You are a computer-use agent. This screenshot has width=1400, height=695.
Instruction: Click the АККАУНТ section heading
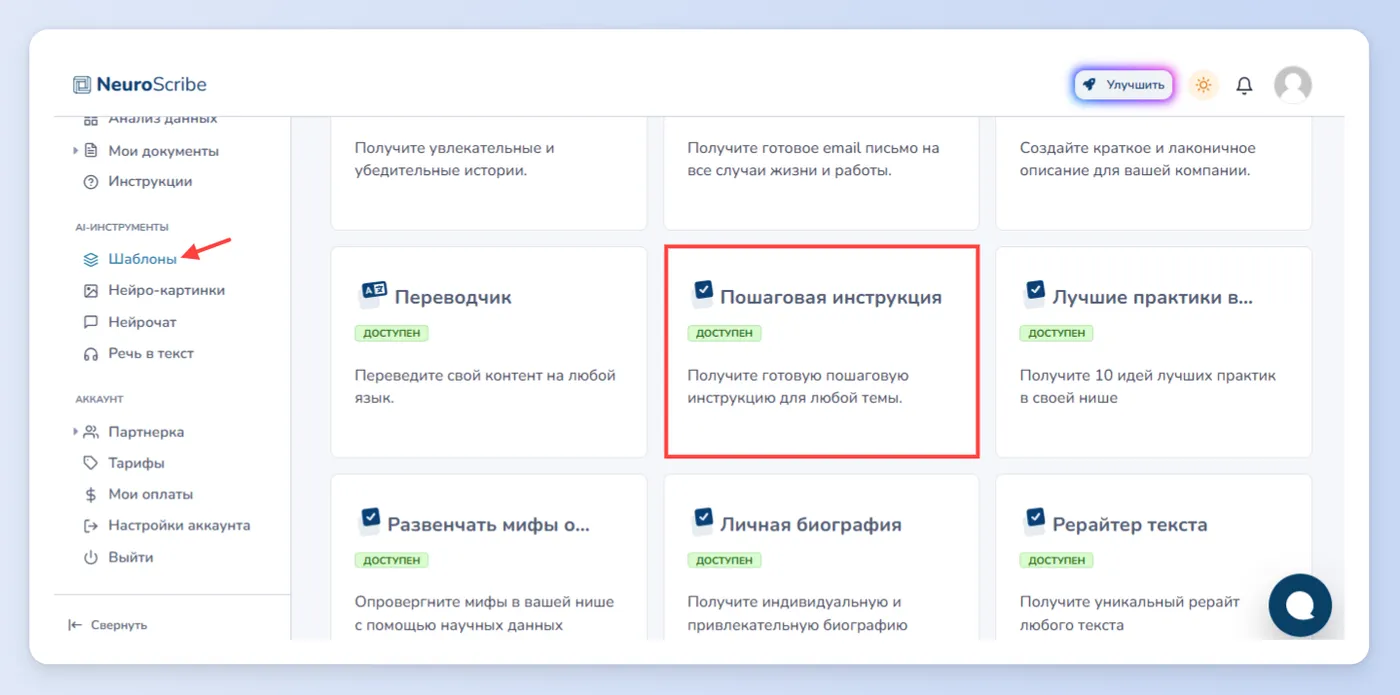[99, 399]
